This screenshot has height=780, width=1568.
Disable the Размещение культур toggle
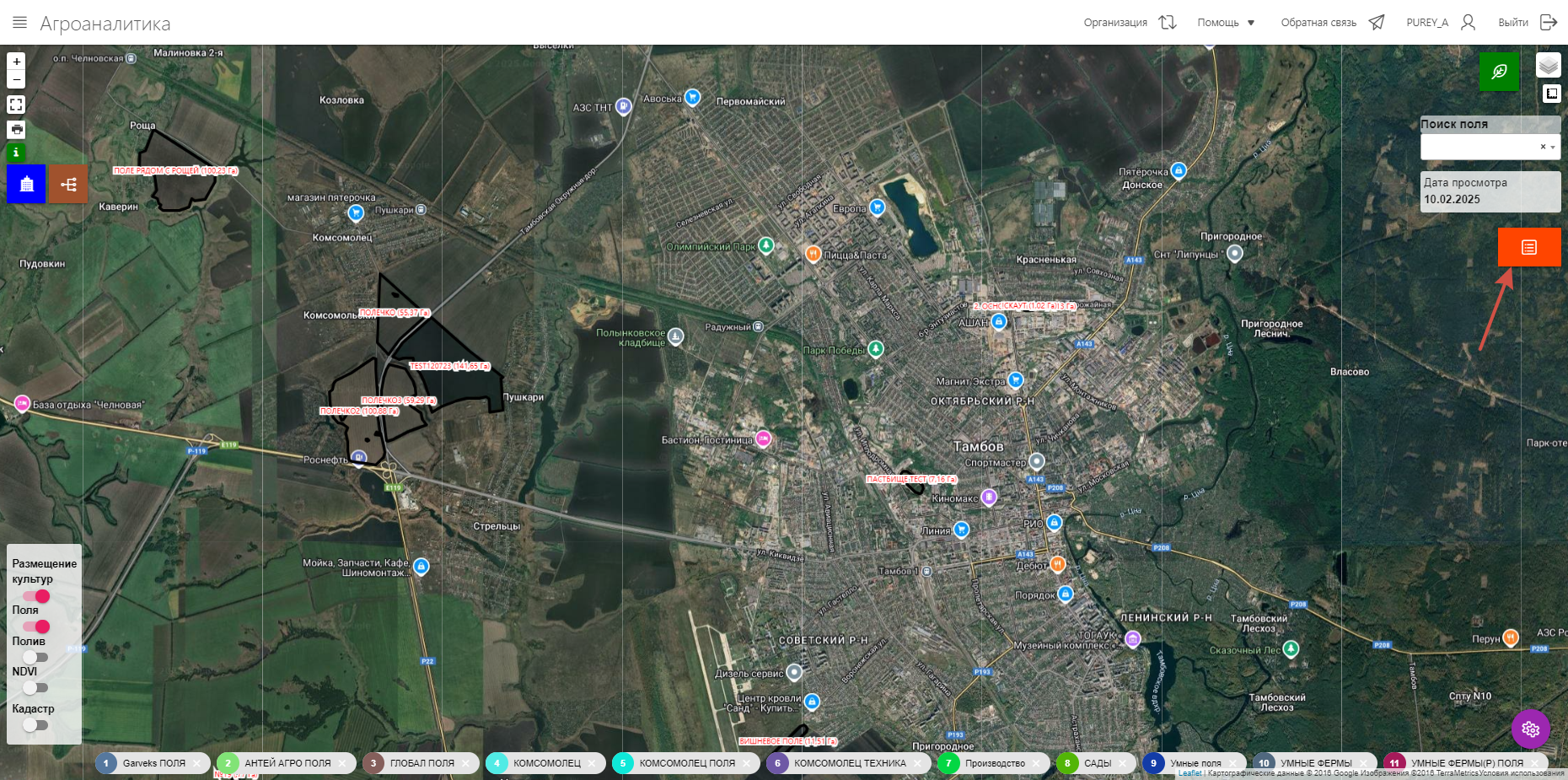pos(36,596)
